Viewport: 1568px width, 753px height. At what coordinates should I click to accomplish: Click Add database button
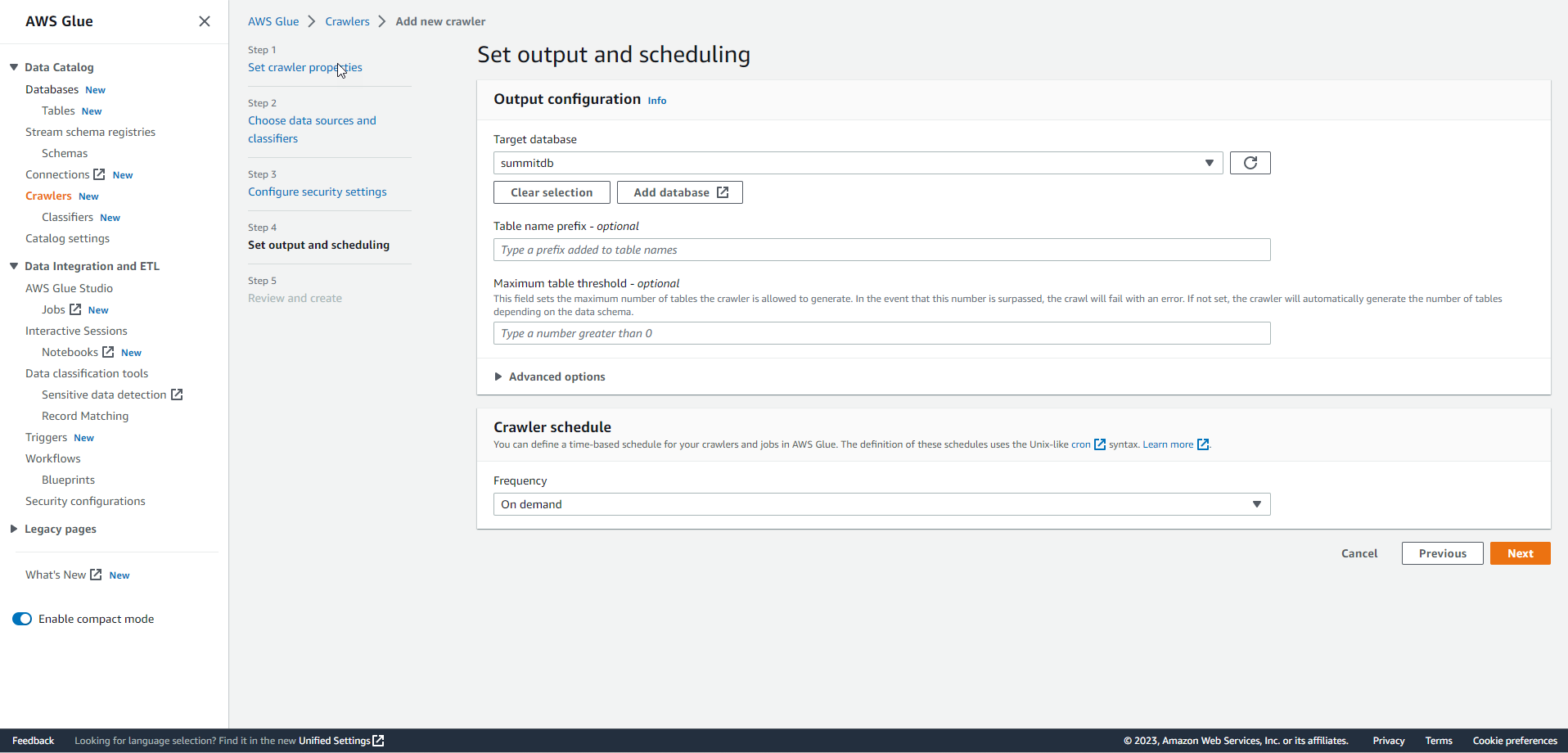point(680,192)
